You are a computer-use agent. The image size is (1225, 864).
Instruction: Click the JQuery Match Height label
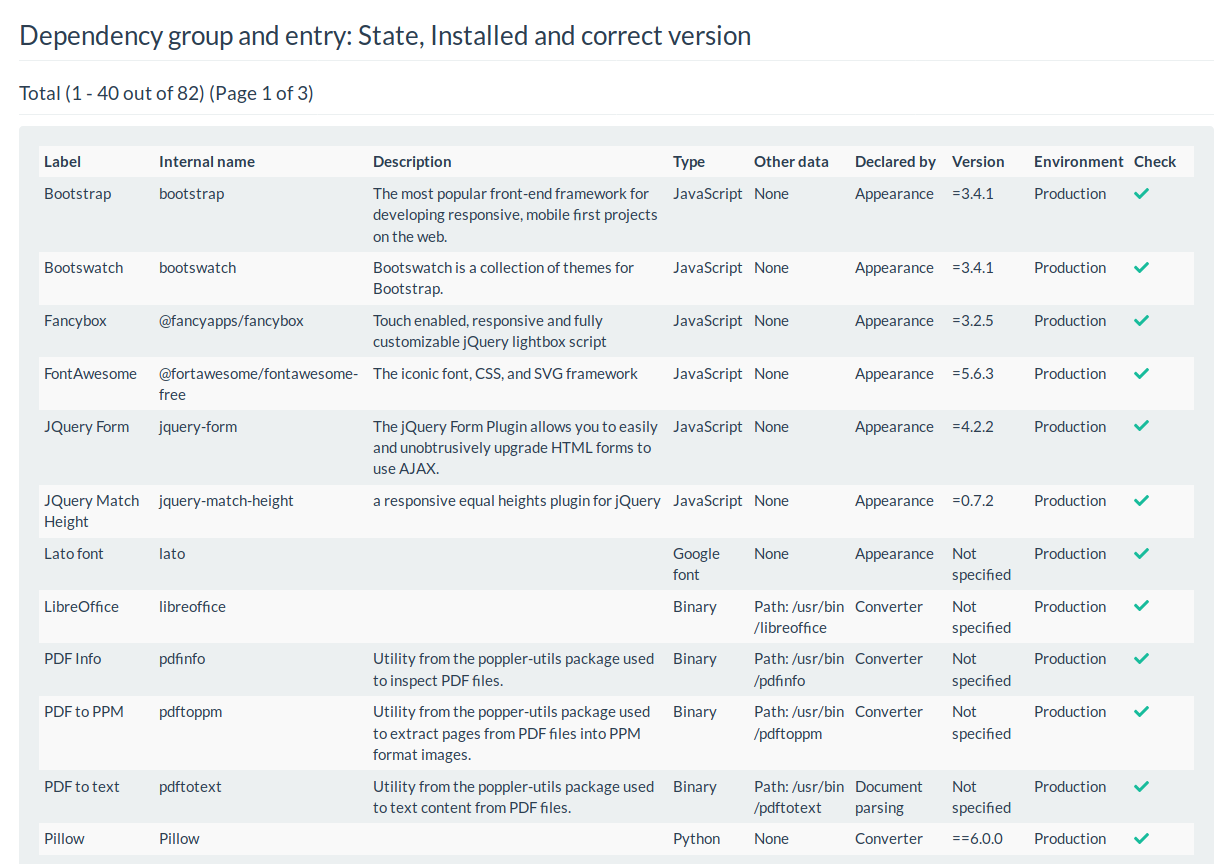pyautogui.click(x=92, y=511)
